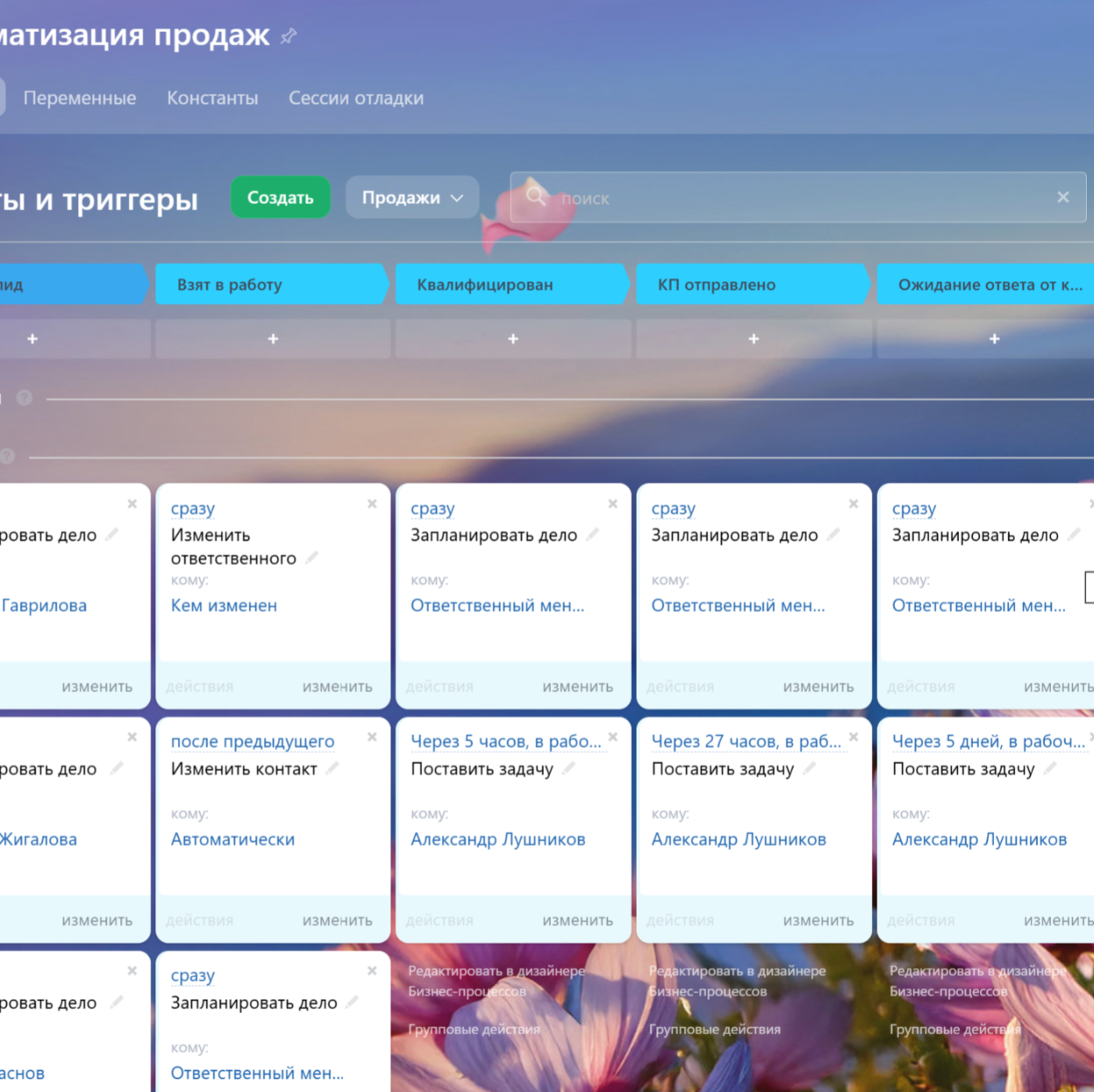Add trigger plus under КП отправлено stage

(x=754, y=339)
